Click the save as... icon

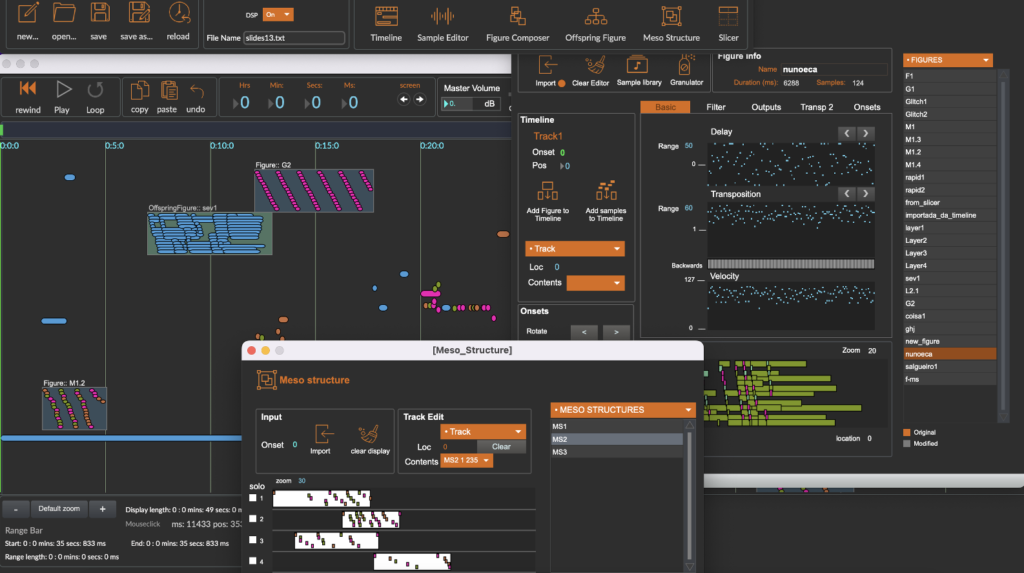tap(138, 13)
